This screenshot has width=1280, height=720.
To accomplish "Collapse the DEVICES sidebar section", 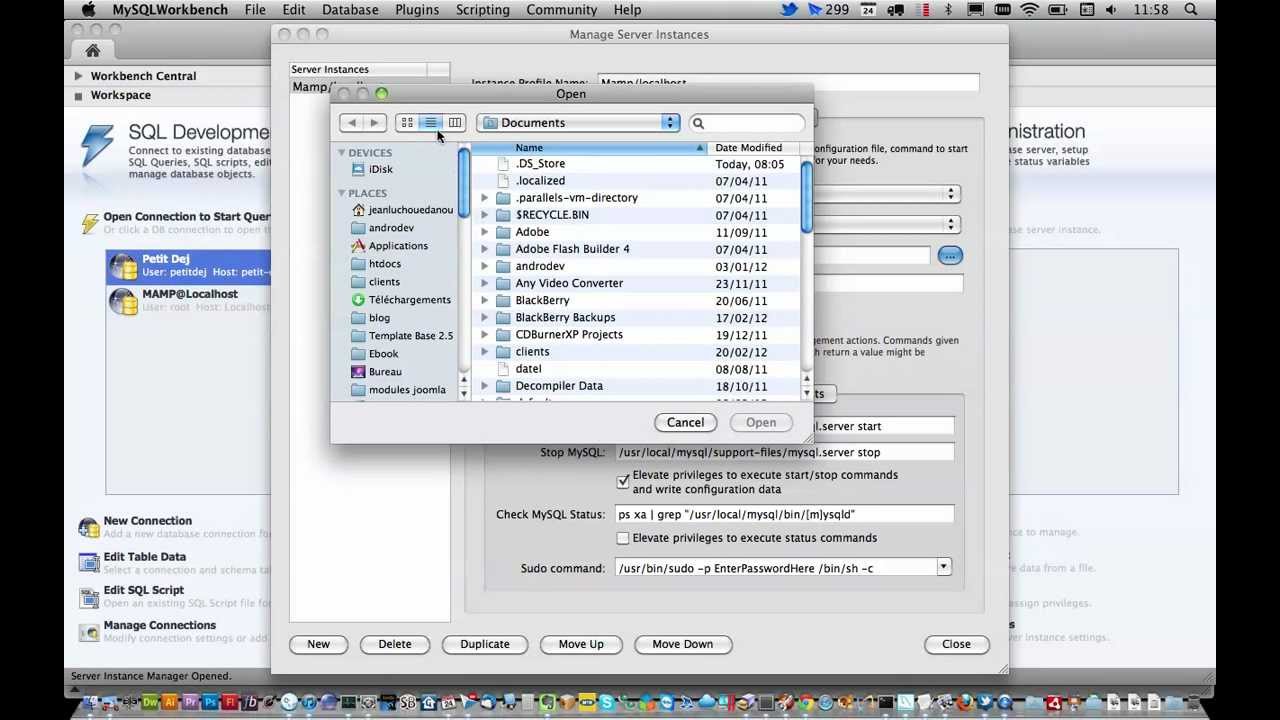I will pyautogui.click(x=342, y=153).
